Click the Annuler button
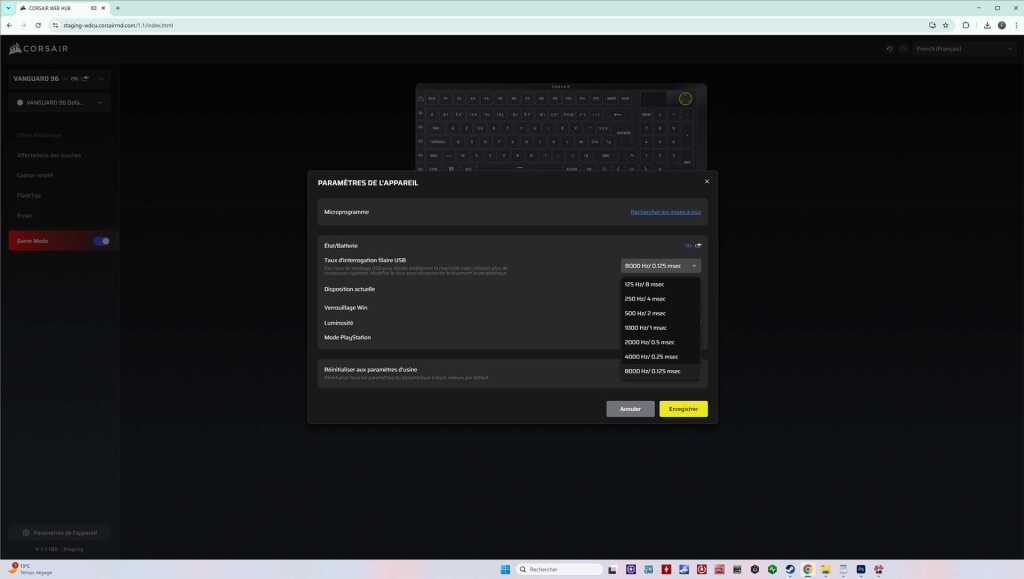 630,409
